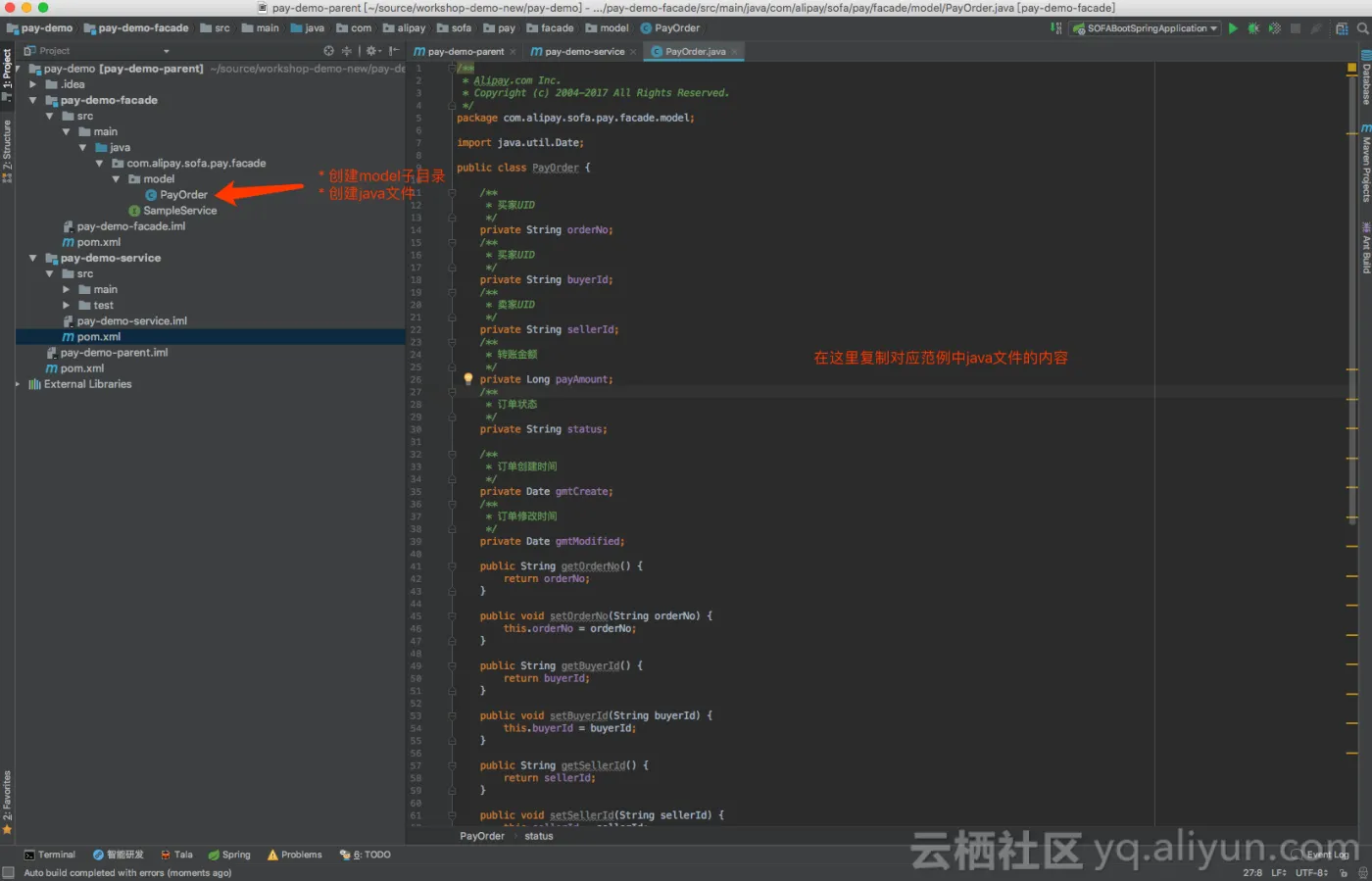Open 智能研发 tool window
Viewport: 1372px width, 881px height.
(119, 855)
